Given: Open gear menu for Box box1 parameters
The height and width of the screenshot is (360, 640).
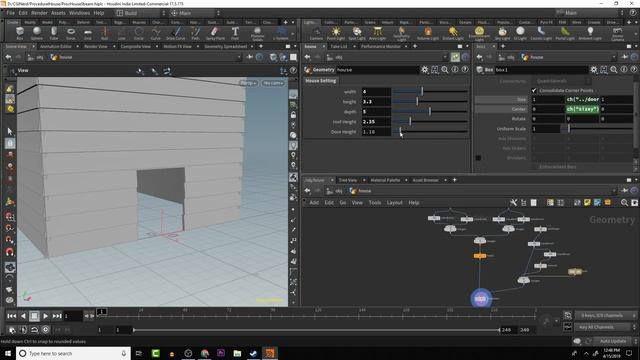Looking at the screenshot, I should click(594, 70).
